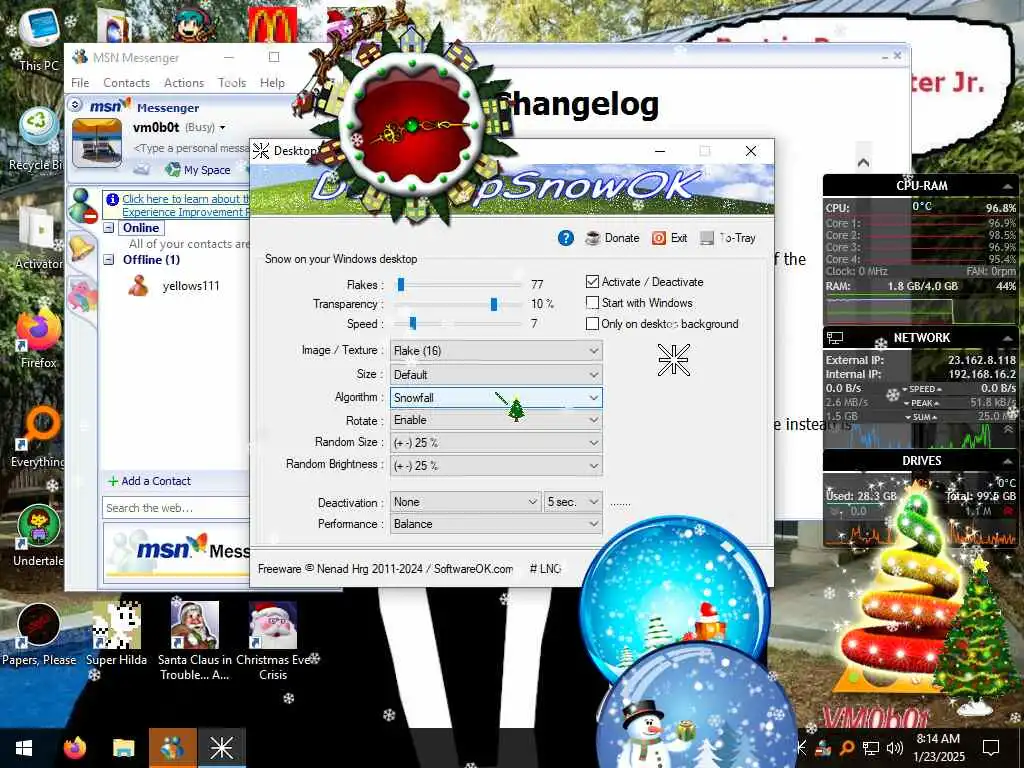Open File menu in MSN Messenger

coord(80,83)
